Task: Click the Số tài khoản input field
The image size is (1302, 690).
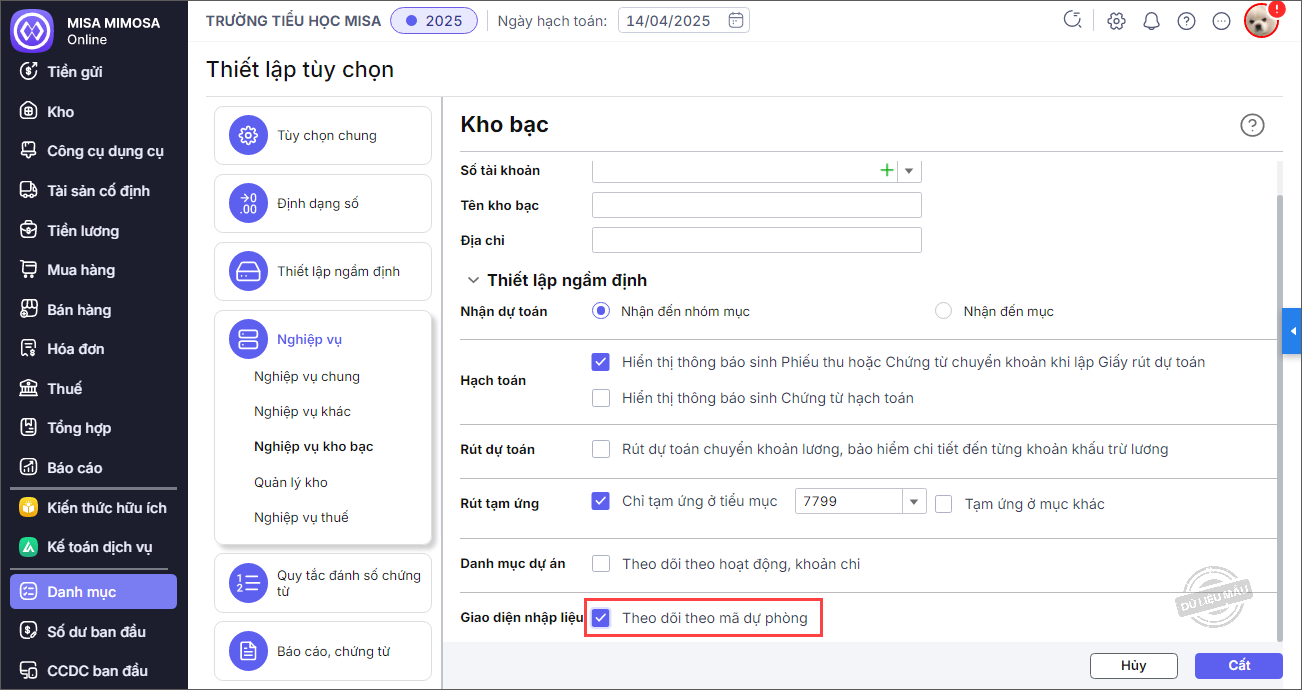Action: point(735,171)
